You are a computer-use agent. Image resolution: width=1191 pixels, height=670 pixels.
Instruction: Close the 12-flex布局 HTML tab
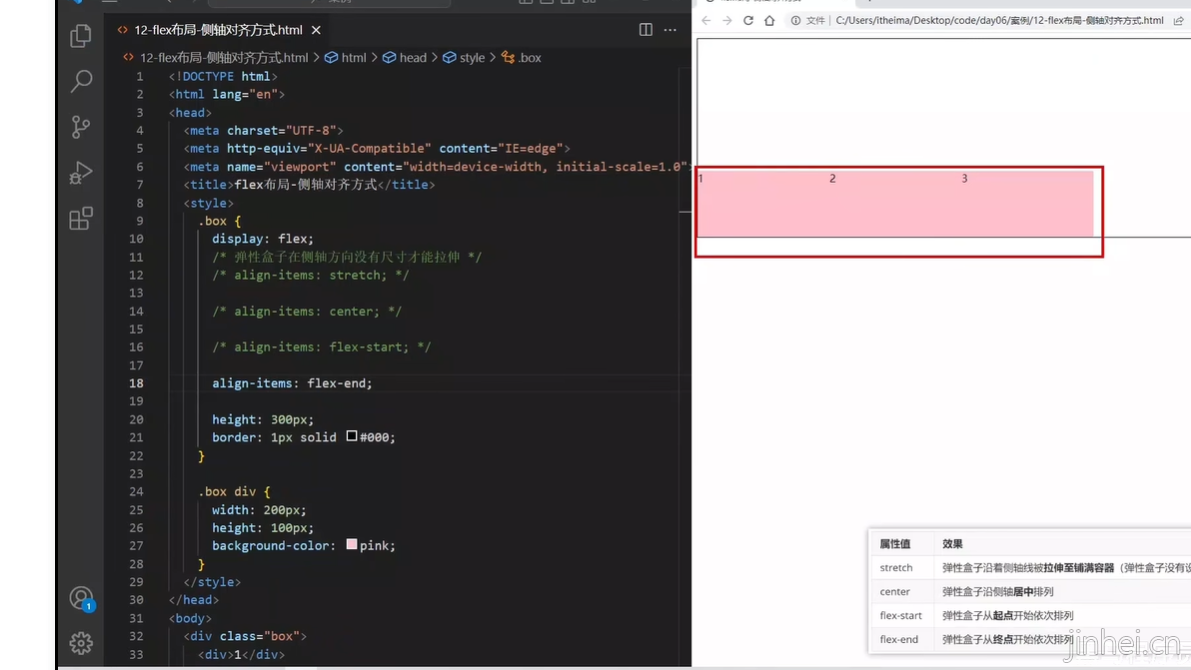coord(316,30)
